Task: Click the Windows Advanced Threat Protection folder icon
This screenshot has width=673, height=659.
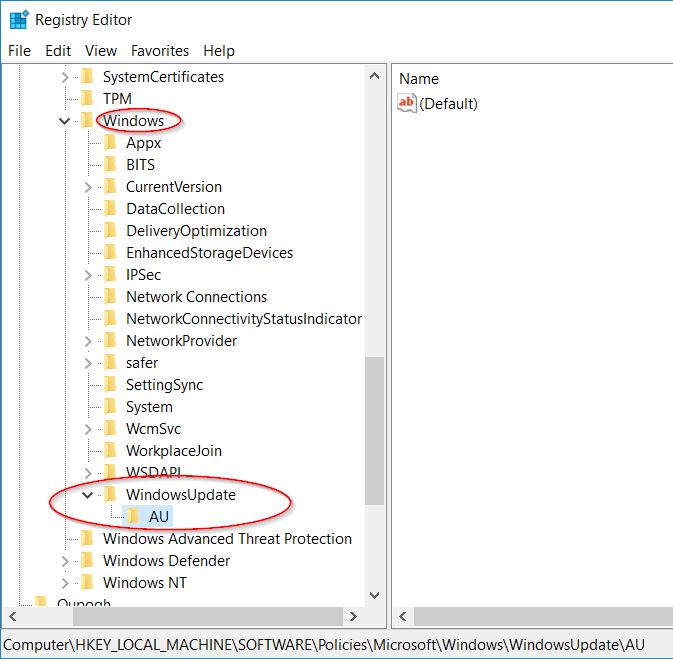Action: (x=88, y=538)
